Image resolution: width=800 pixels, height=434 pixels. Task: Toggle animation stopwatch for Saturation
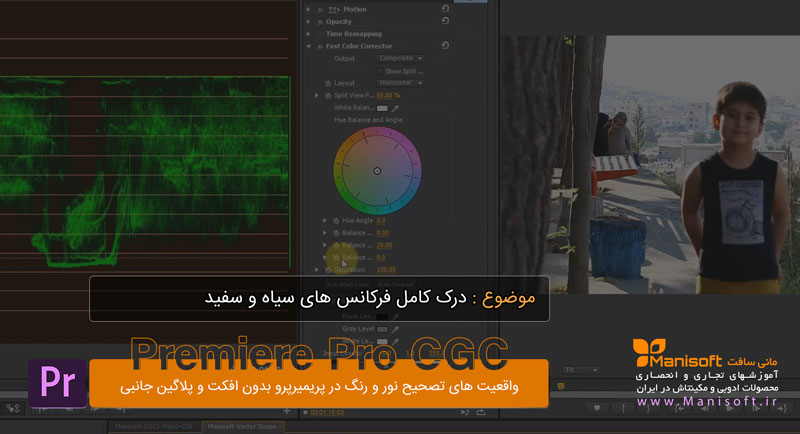328,269
